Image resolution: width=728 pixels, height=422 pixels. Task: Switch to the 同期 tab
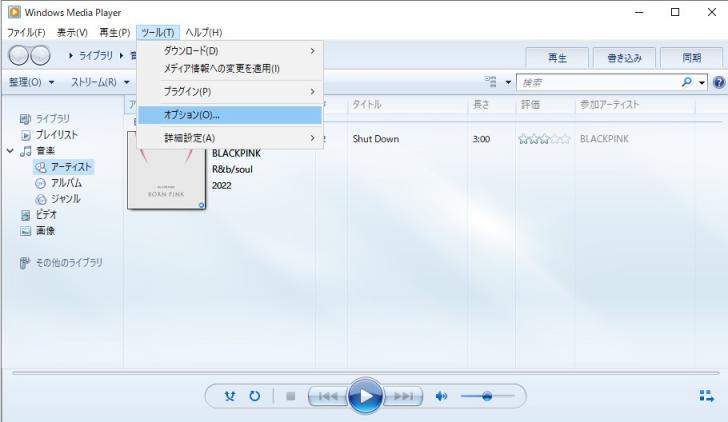(691, 58)
